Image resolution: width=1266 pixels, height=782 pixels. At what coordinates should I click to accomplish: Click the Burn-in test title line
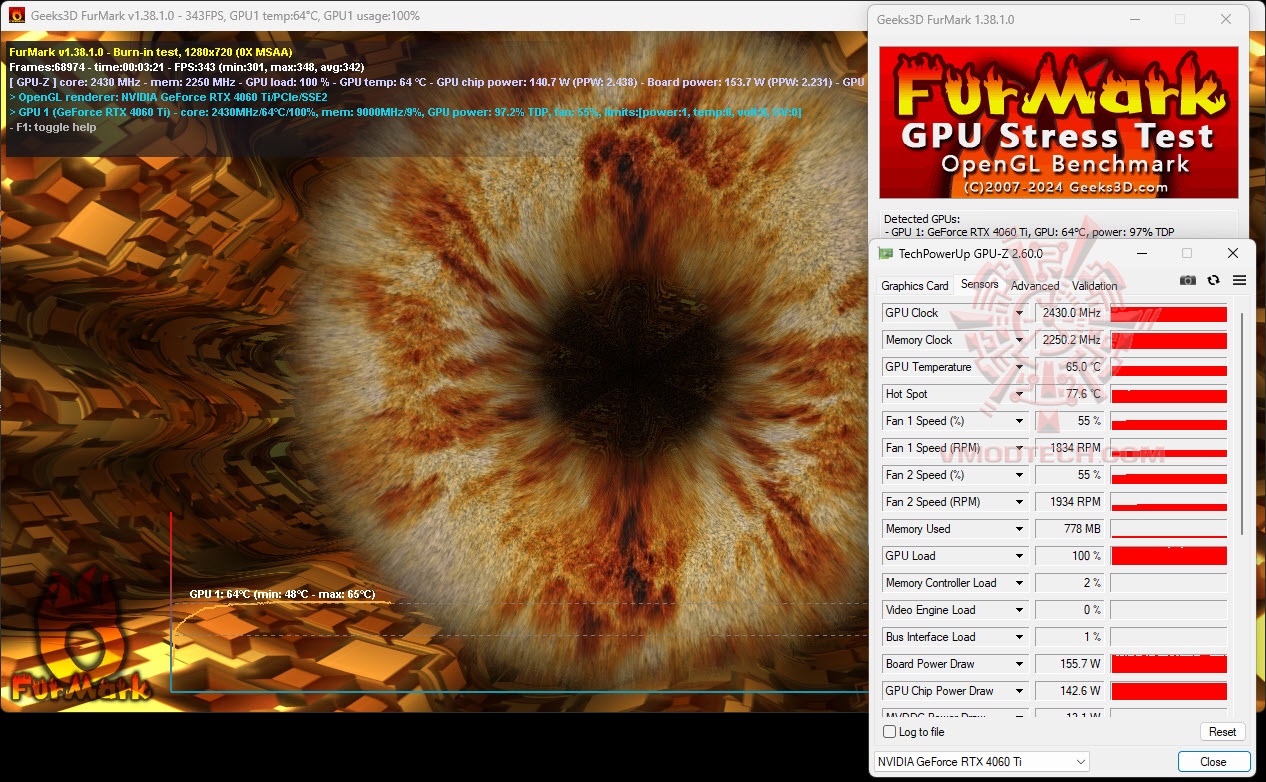(151, 52)
